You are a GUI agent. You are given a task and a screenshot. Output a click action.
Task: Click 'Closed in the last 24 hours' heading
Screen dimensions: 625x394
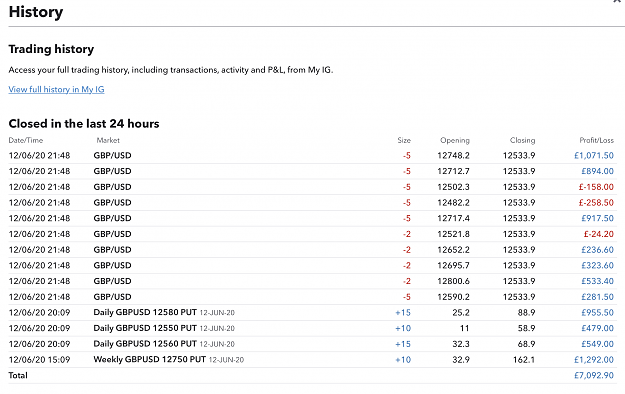[x=84, y=124]
